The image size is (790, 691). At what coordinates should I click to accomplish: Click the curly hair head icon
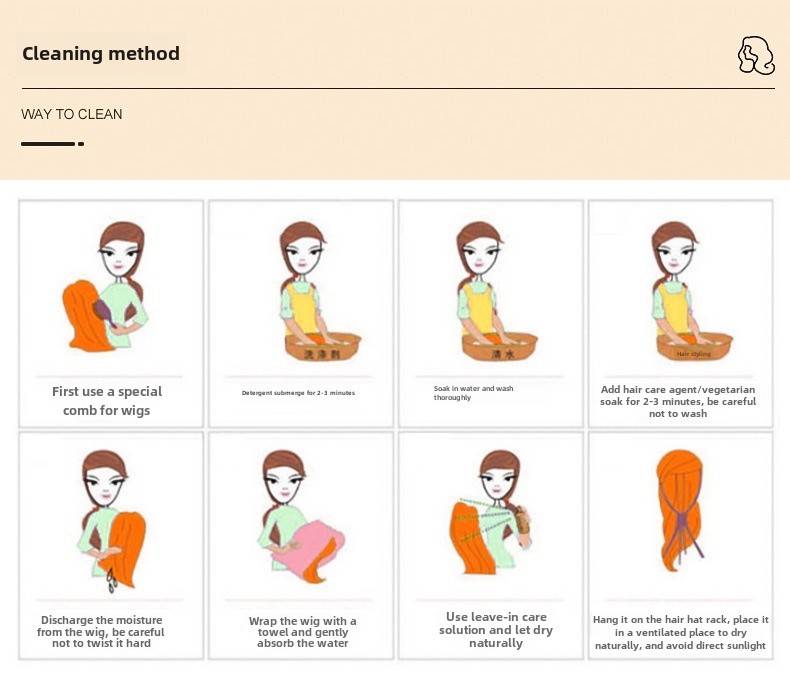756,55
